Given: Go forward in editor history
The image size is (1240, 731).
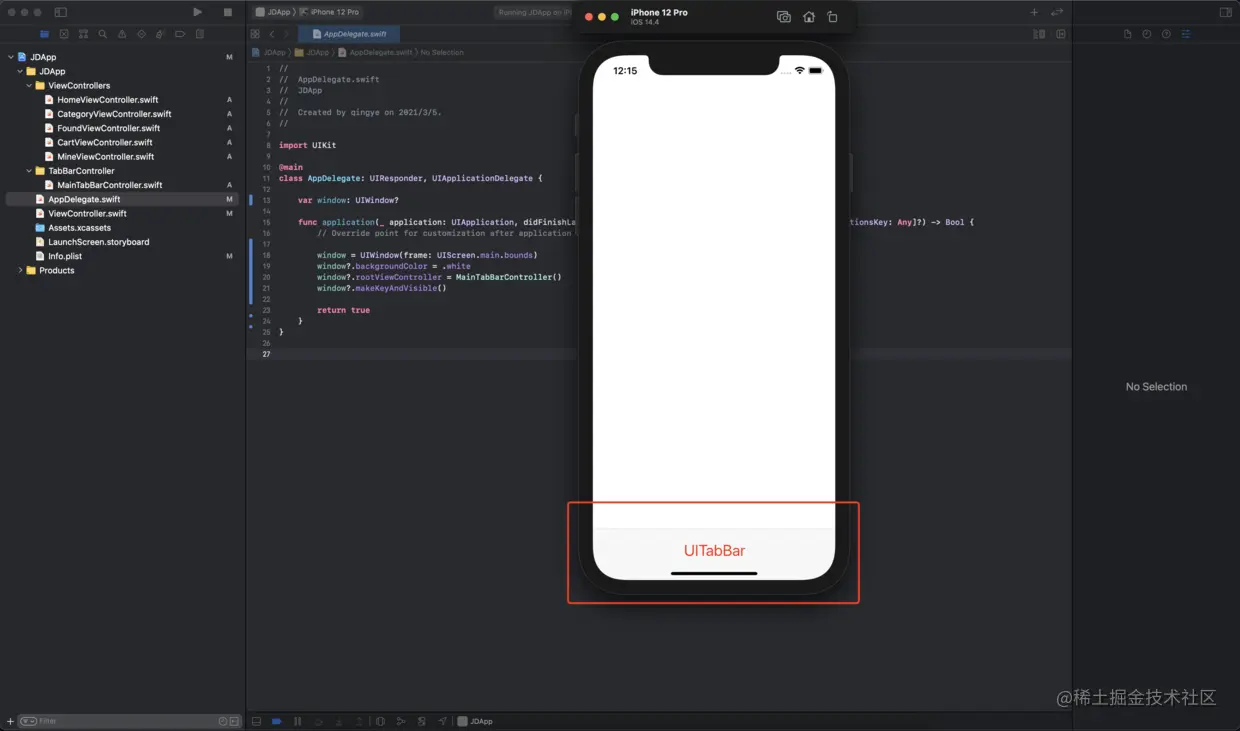Looking at the screenshot, I should point(287,34).
